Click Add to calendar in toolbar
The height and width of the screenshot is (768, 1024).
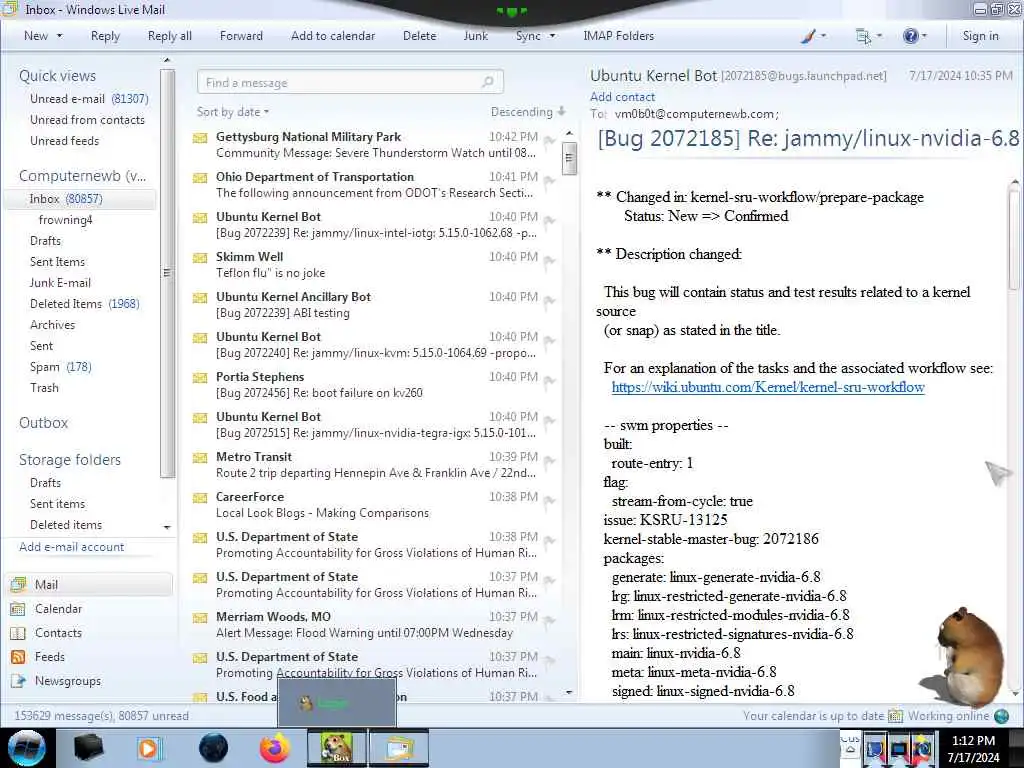click(x=333, y=37)
